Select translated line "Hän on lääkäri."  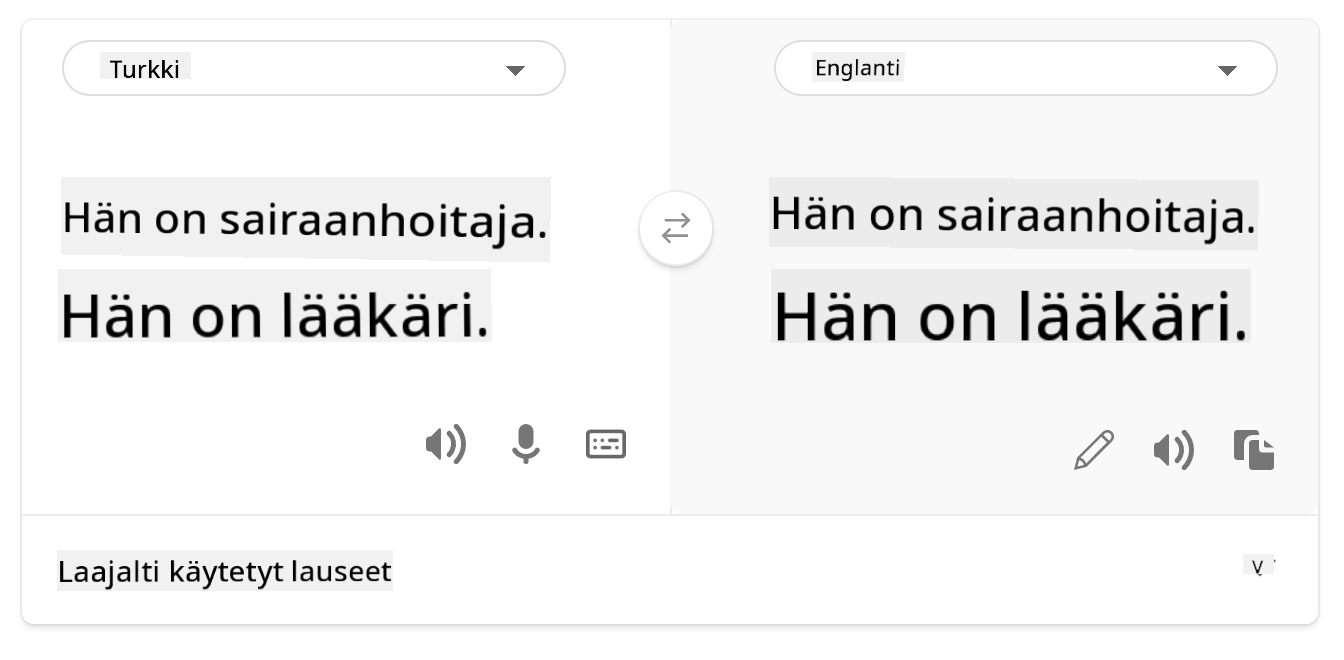click(x=1011, y=316)
